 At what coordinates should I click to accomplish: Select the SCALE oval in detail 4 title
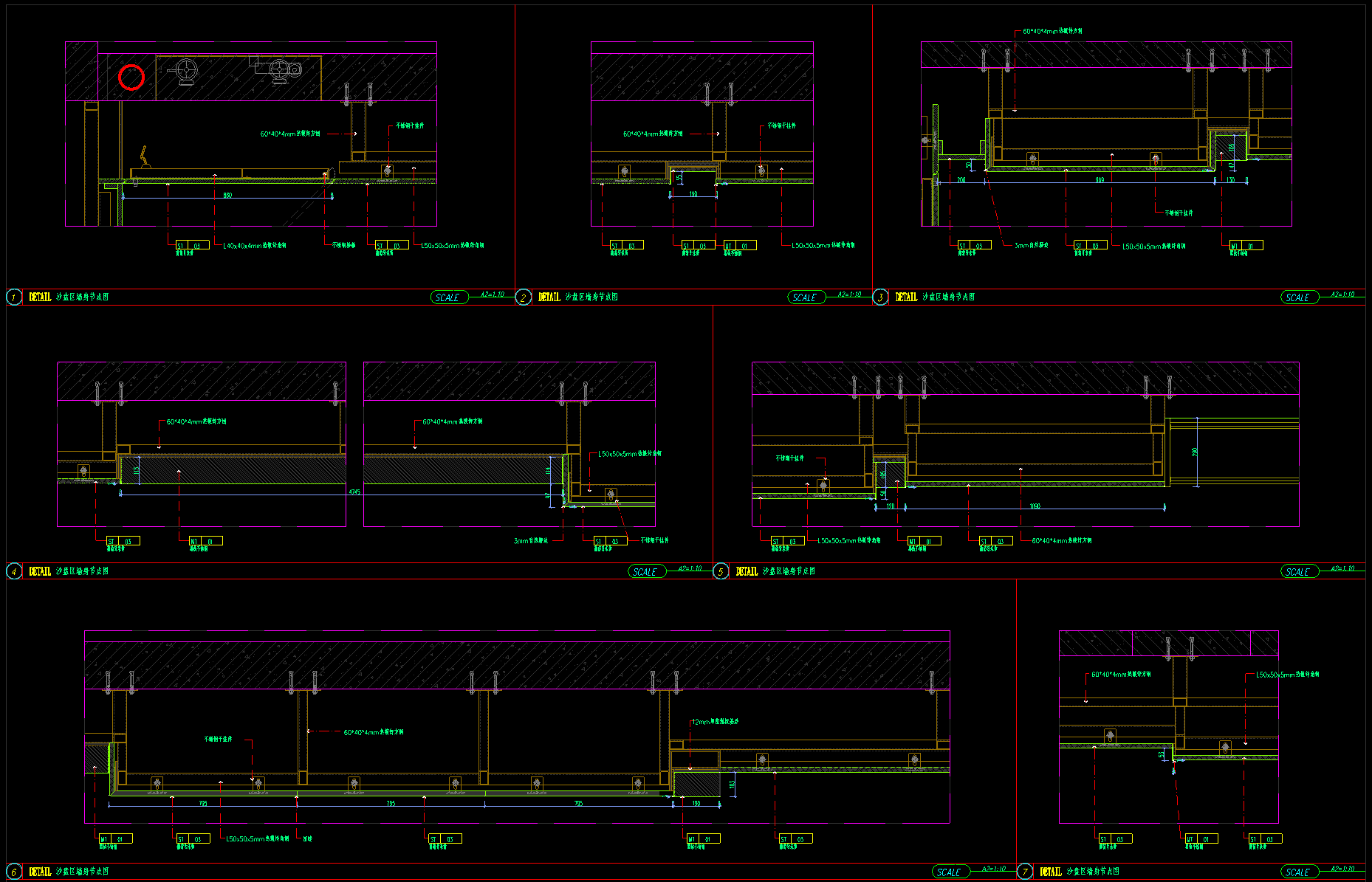(646, 571)
